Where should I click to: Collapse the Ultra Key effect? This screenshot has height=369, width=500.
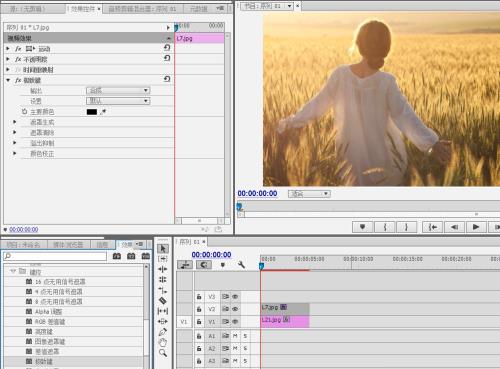point(8,80)
